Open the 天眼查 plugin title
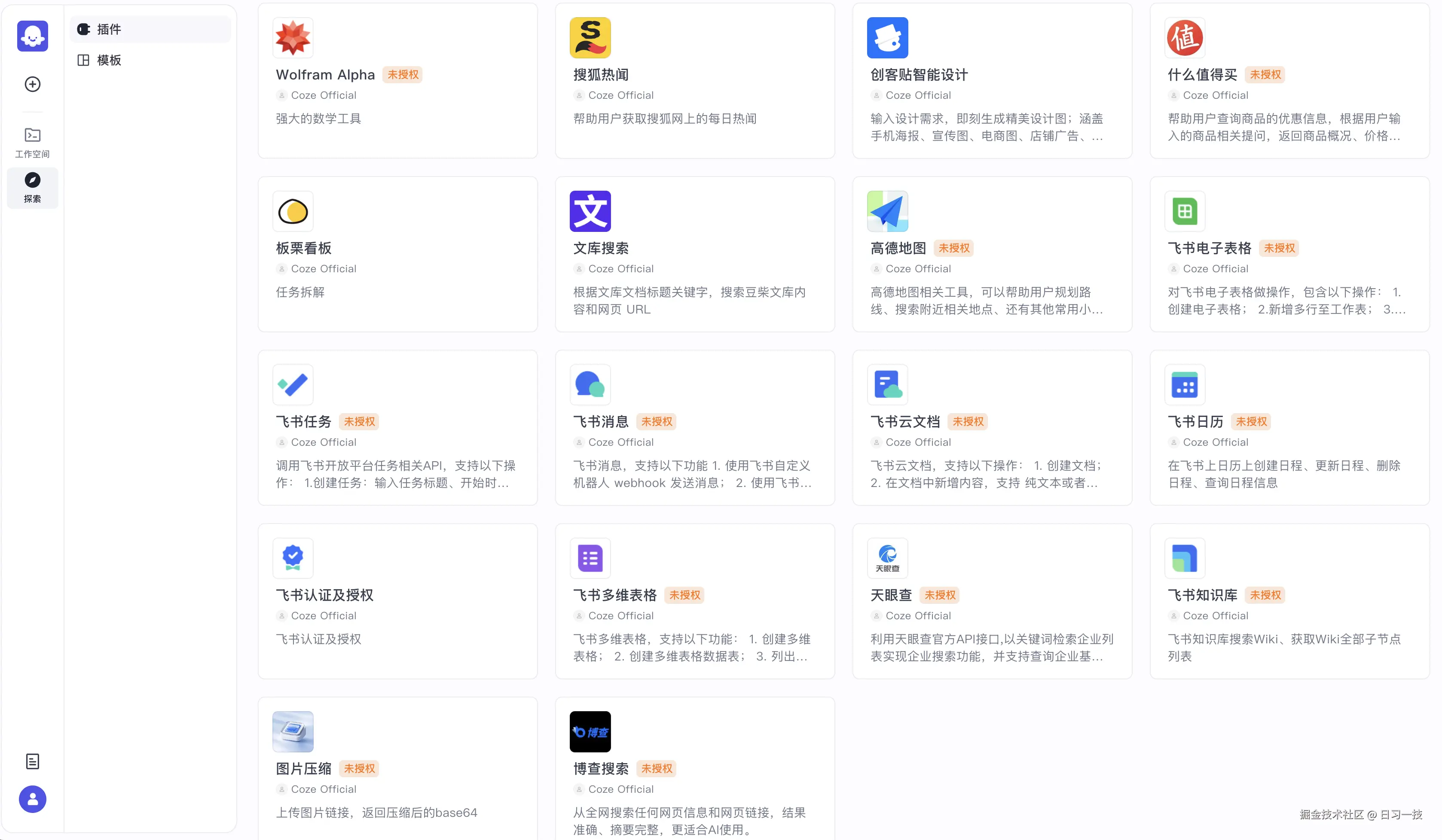1442x840 pixels. pyautogui.click(x=891, y=595)
